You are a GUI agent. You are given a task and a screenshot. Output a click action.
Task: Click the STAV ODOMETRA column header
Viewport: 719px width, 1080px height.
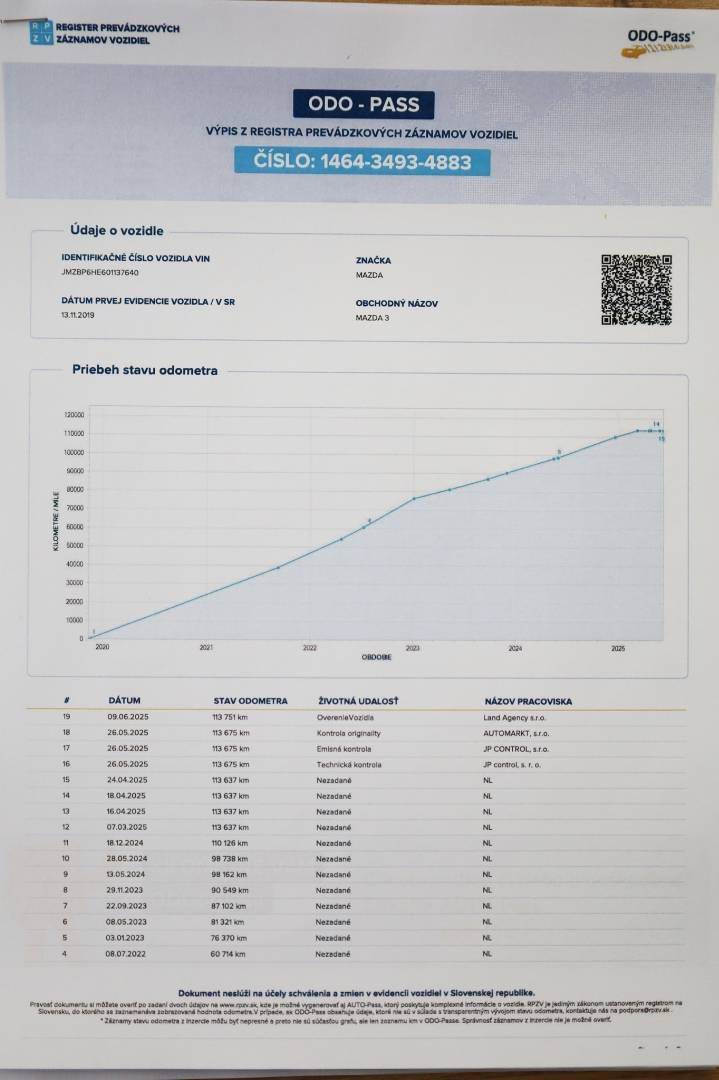pos(250,701)
